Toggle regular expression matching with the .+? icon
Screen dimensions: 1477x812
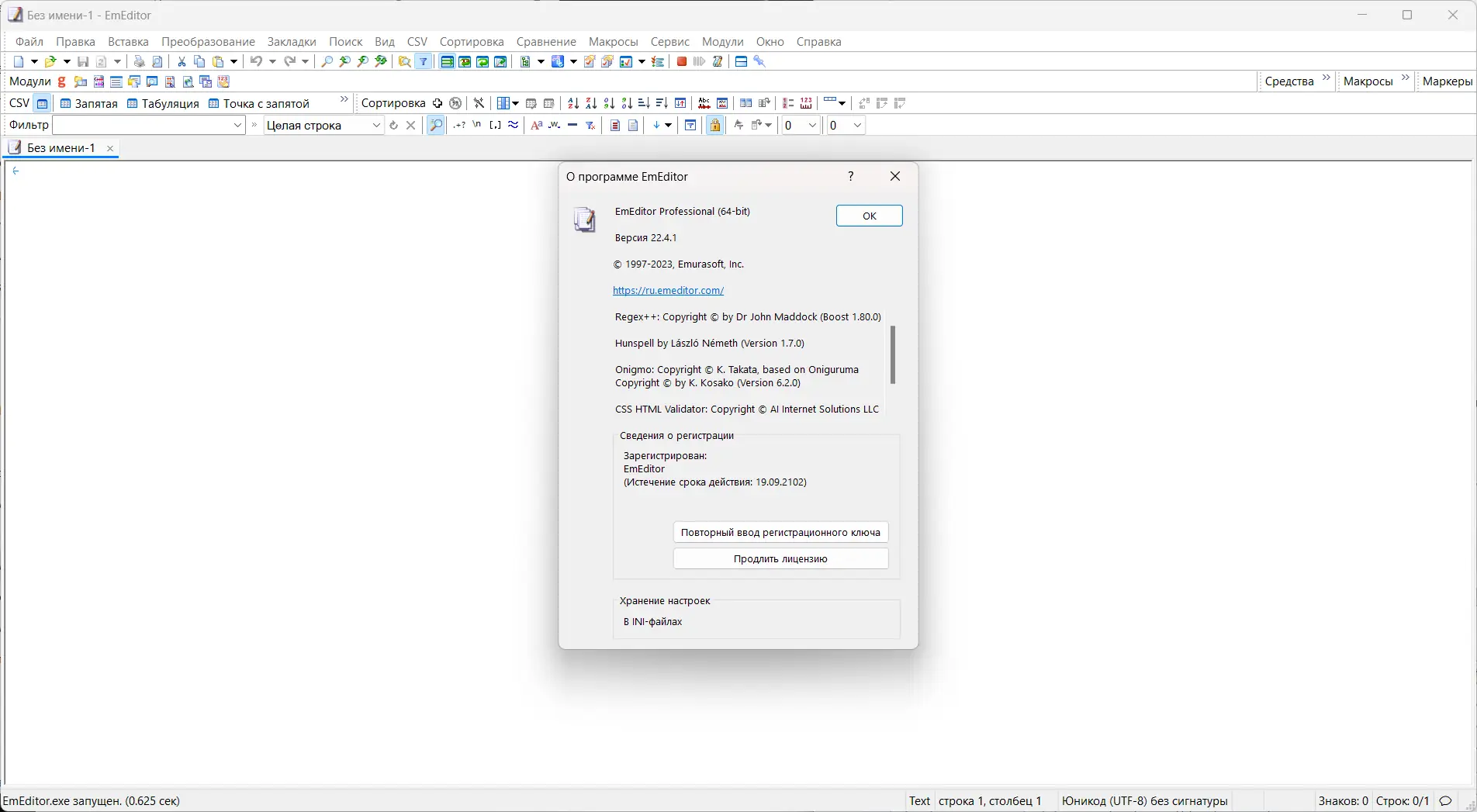pos(458,125)
